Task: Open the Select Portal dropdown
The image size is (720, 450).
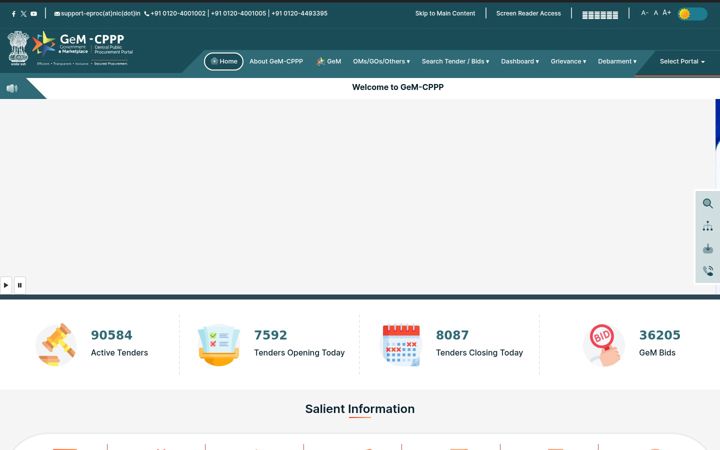Action: (x=682, y=62)
